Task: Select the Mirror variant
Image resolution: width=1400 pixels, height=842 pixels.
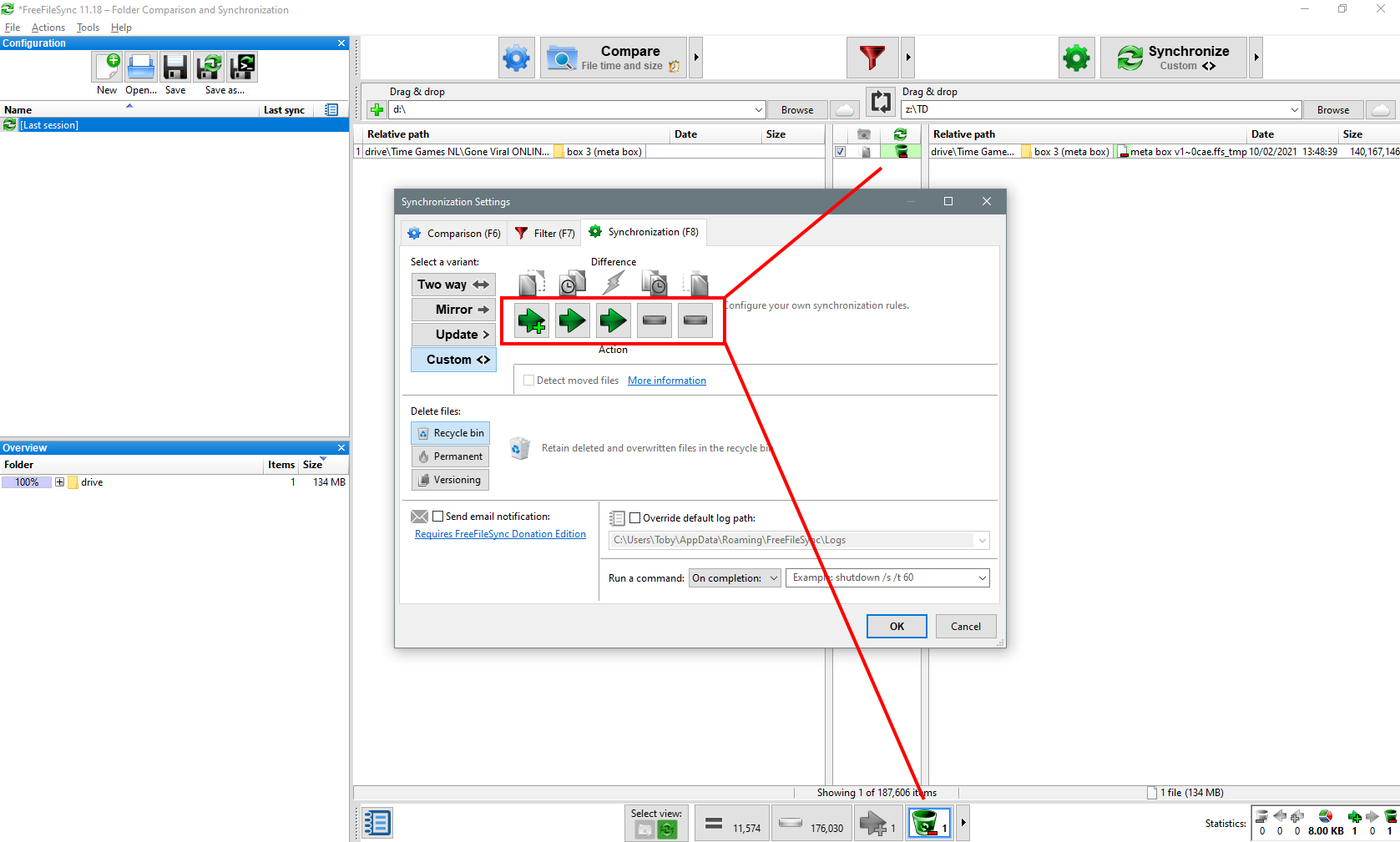Action: pyautogui.click(x=453, y=310)
